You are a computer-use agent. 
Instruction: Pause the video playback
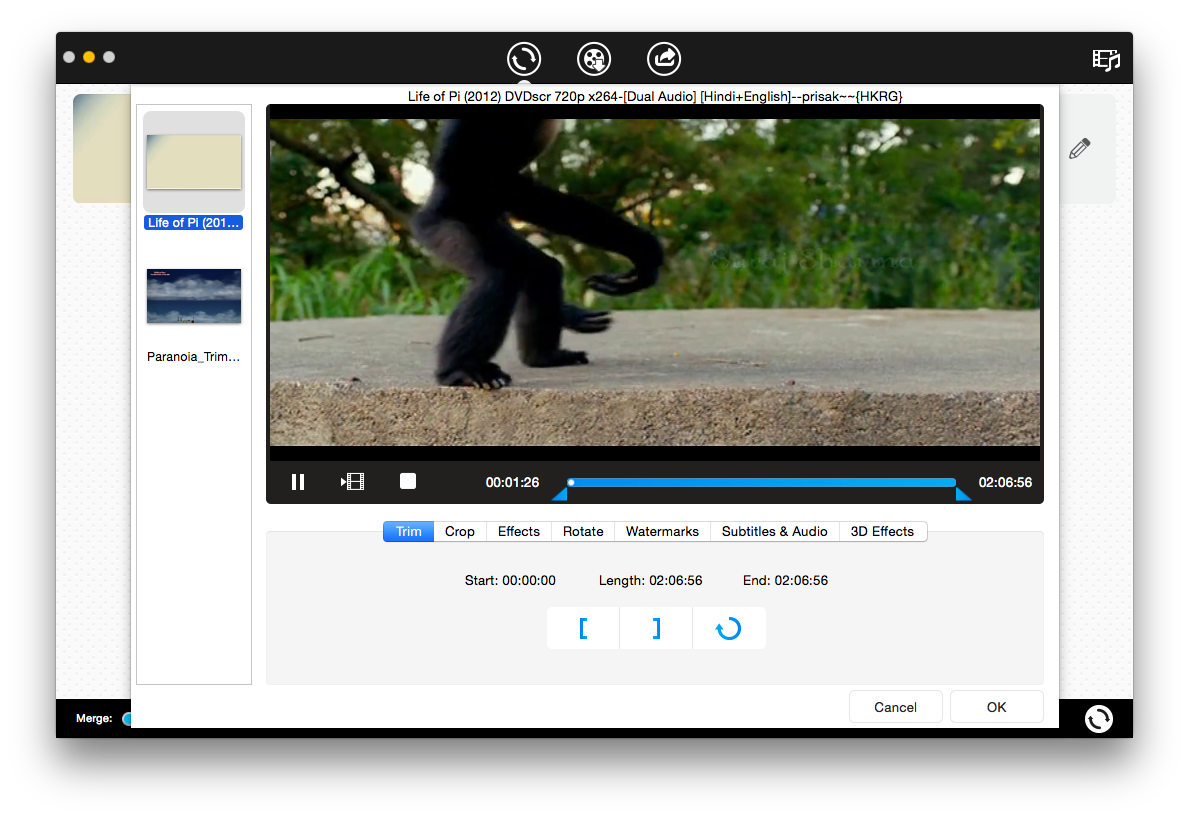point(297,482)
